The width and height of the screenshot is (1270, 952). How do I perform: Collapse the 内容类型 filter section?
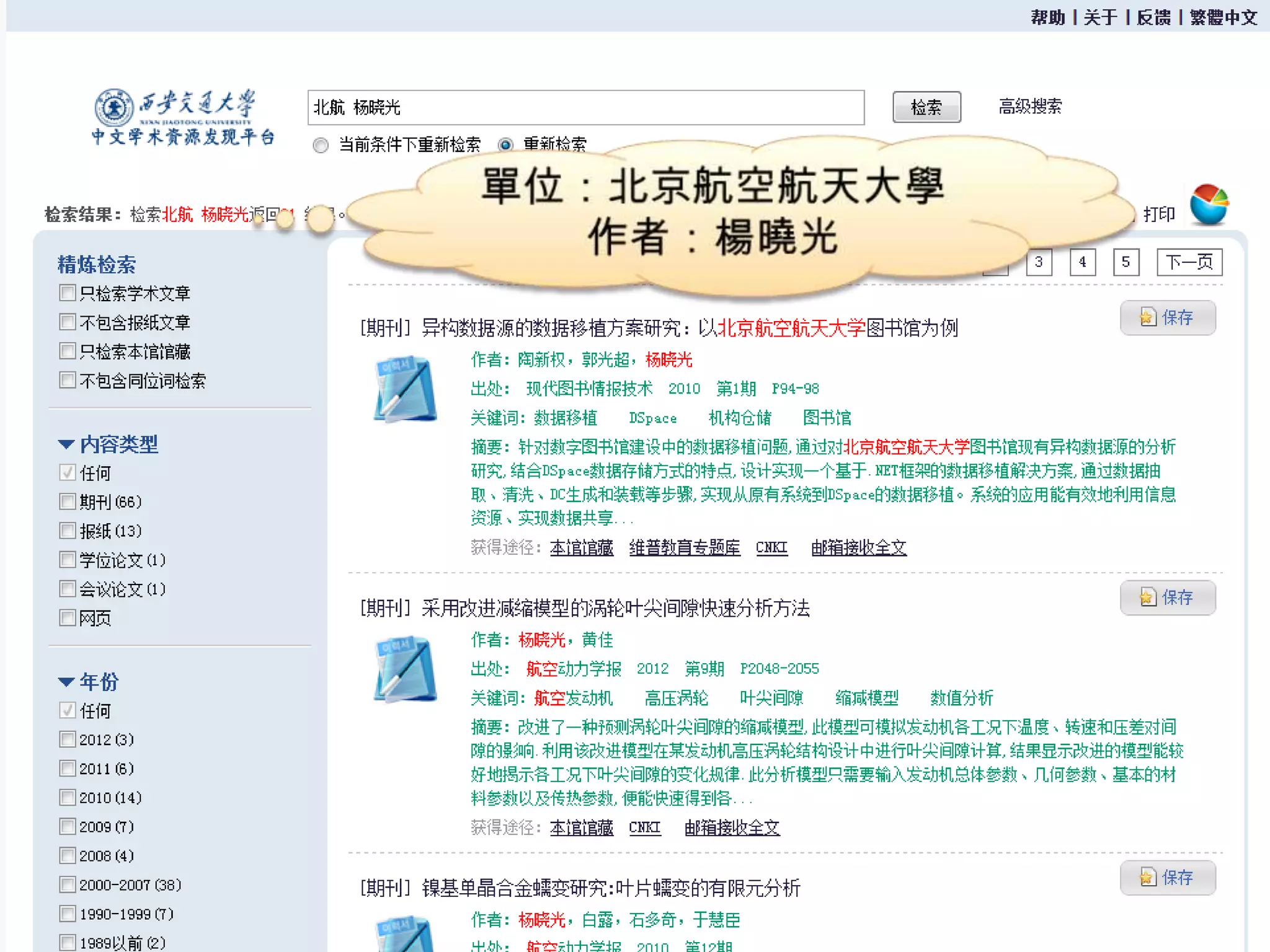66,444
